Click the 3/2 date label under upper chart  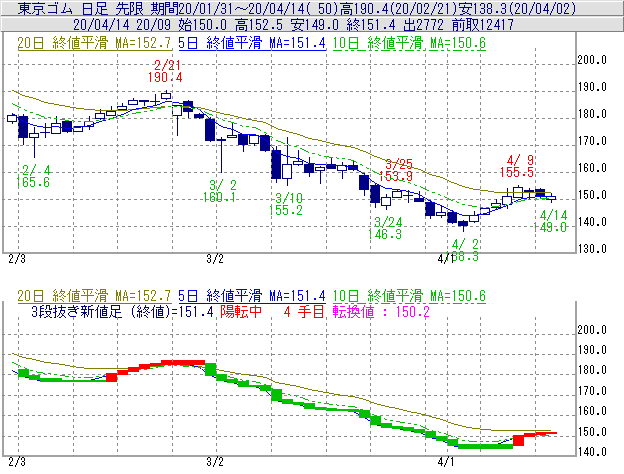(215, 259)
